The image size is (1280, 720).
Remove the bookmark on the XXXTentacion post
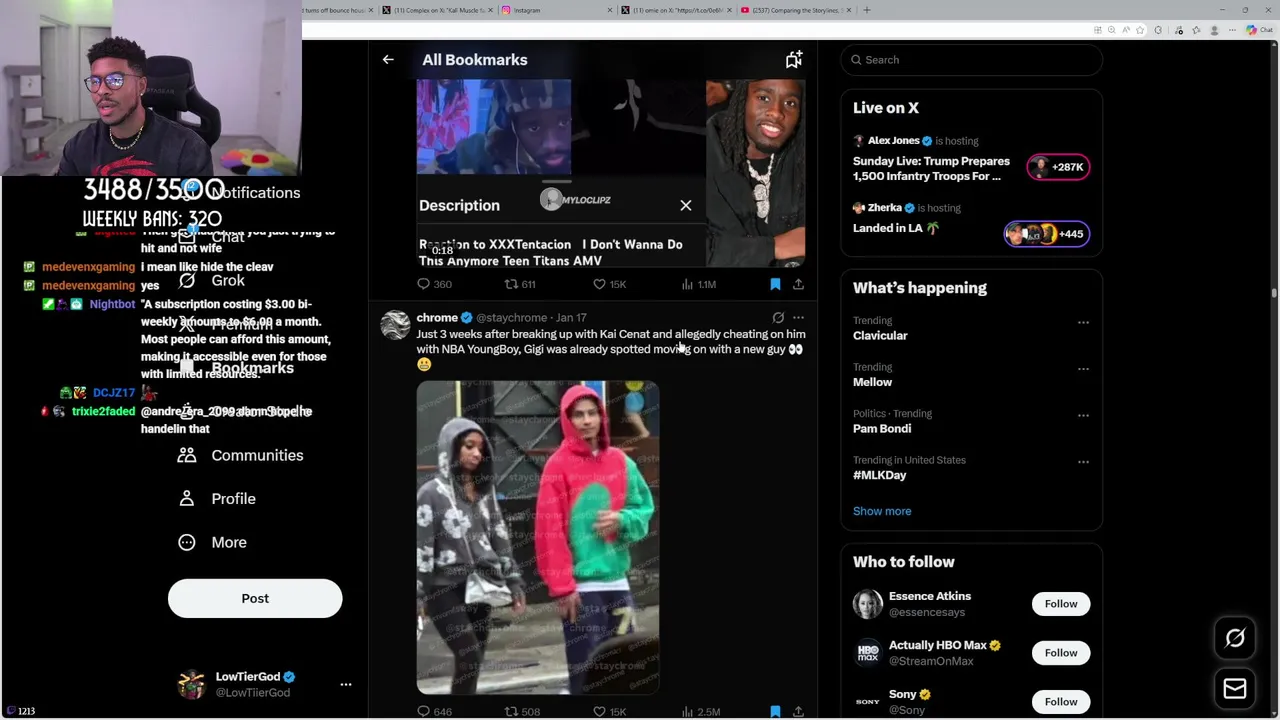[x=775, y=284]
